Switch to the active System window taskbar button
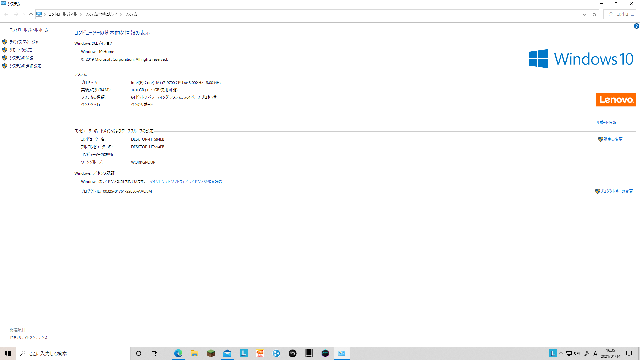 pyautogui.click(x=342, y=353)
